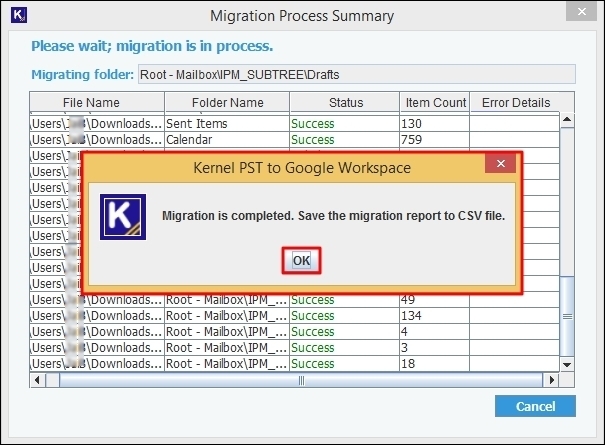This screenshot has width=605, height=445.
Task: Click the item count 759 cell
Action: pos(434,139)
